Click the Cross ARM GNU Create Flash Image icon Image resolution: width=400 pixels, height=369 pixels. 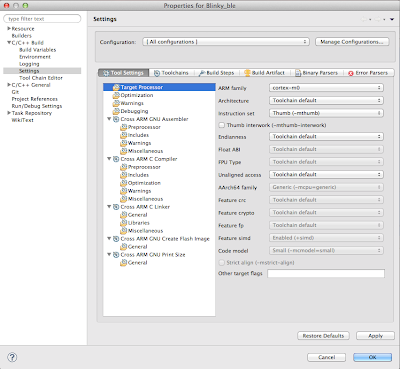116,239
